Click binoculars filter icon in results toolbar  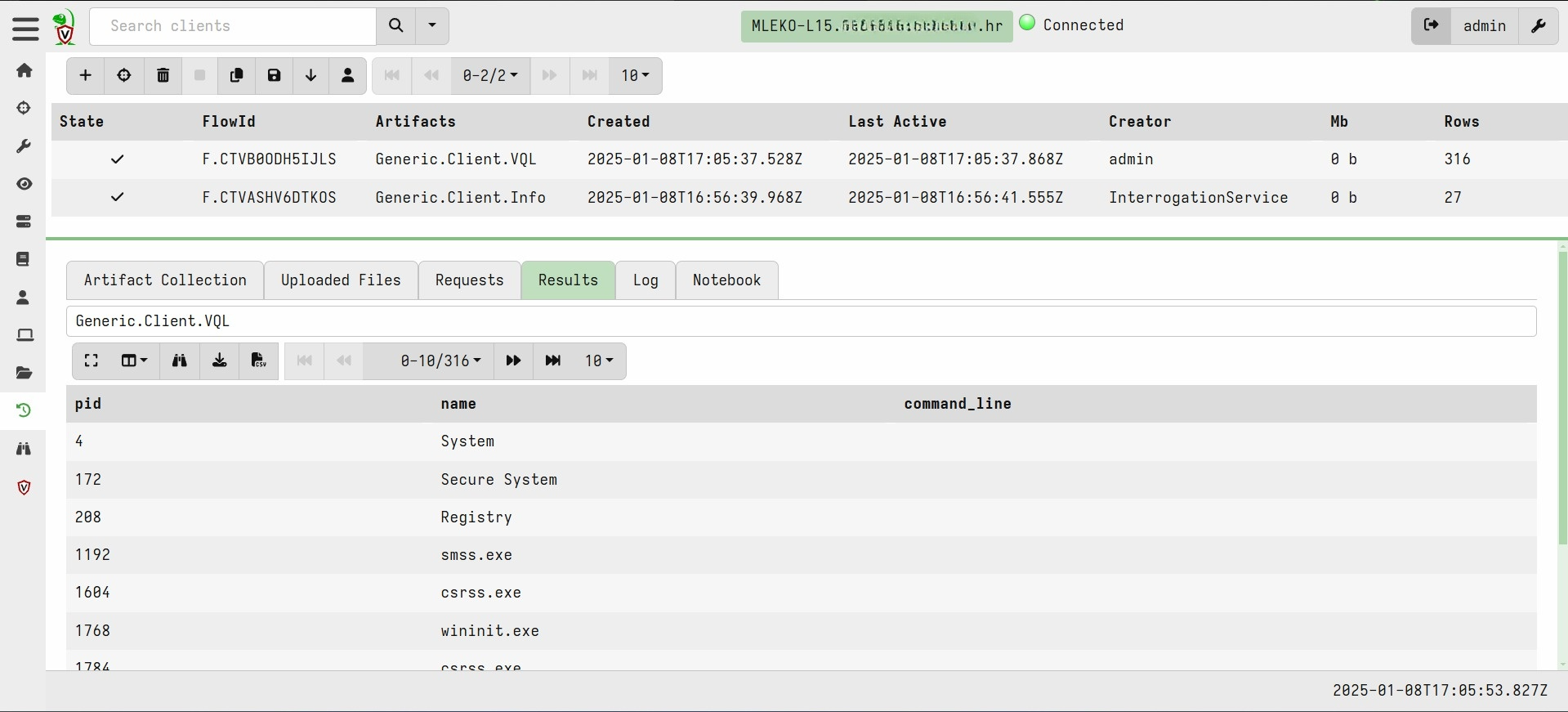(x=179, y=361)
